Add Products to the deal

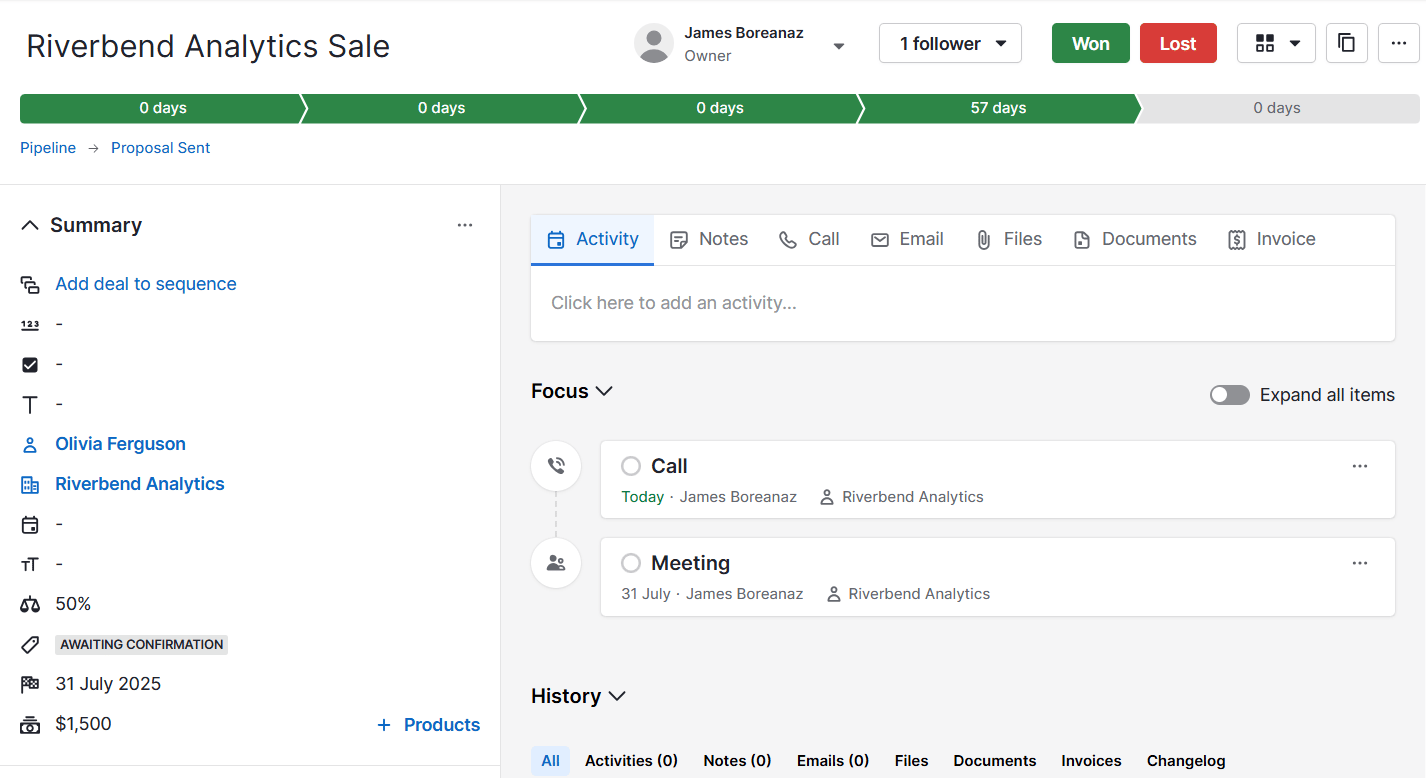[x=428, y=725]
